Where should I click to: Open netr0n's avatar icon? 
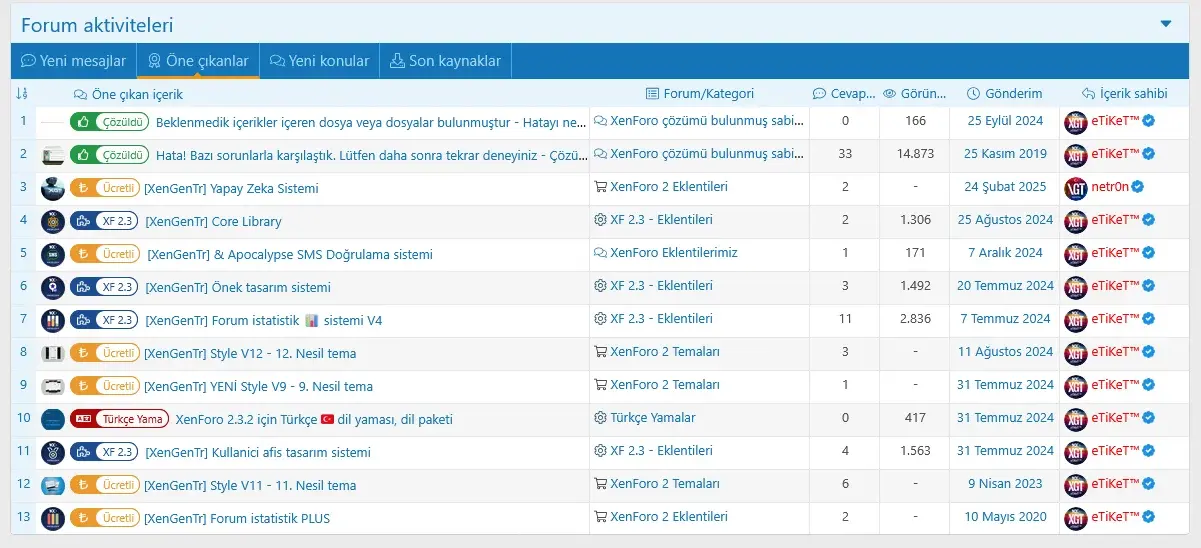coord(1076,187)
